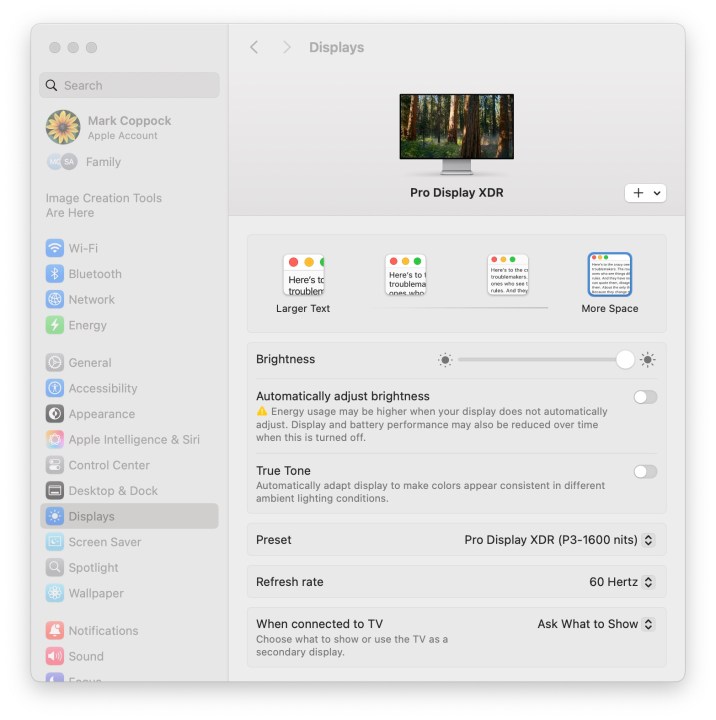Enable the True Tone switch

point(645,472)
